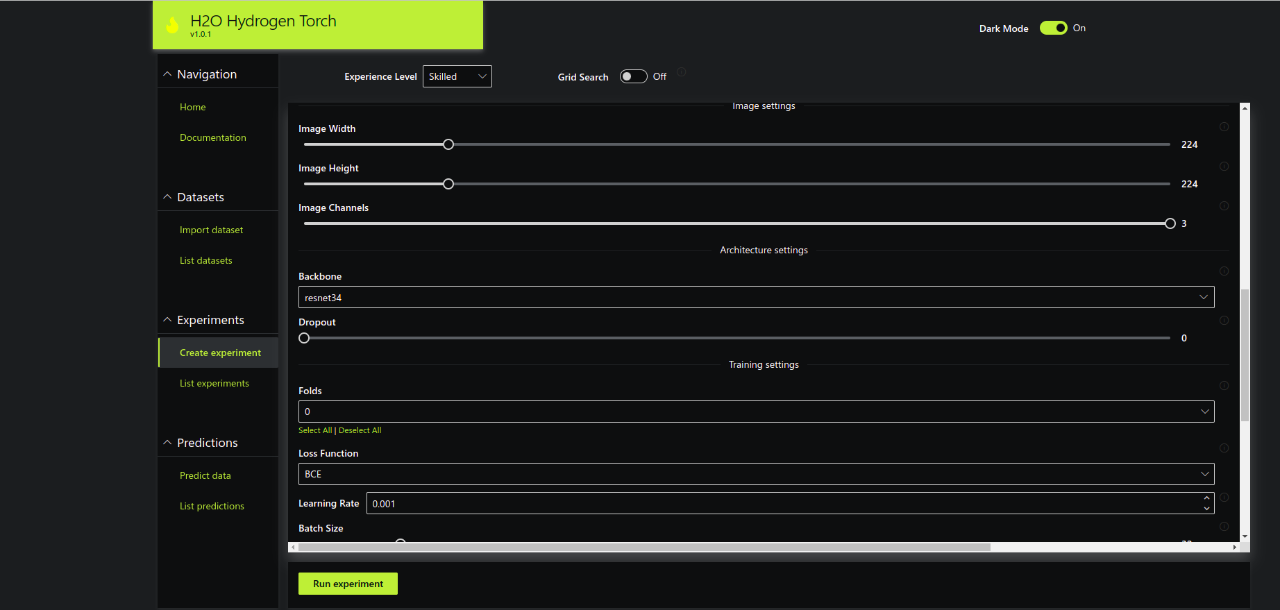Go to Import dataset page

[x=211, y=230]
